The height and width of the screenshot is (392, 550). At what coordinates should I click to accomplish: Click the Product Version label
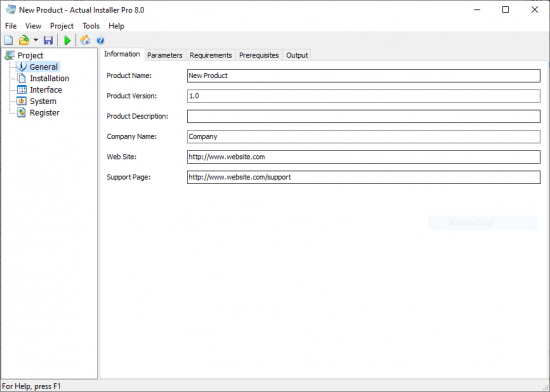click(132, 96)
